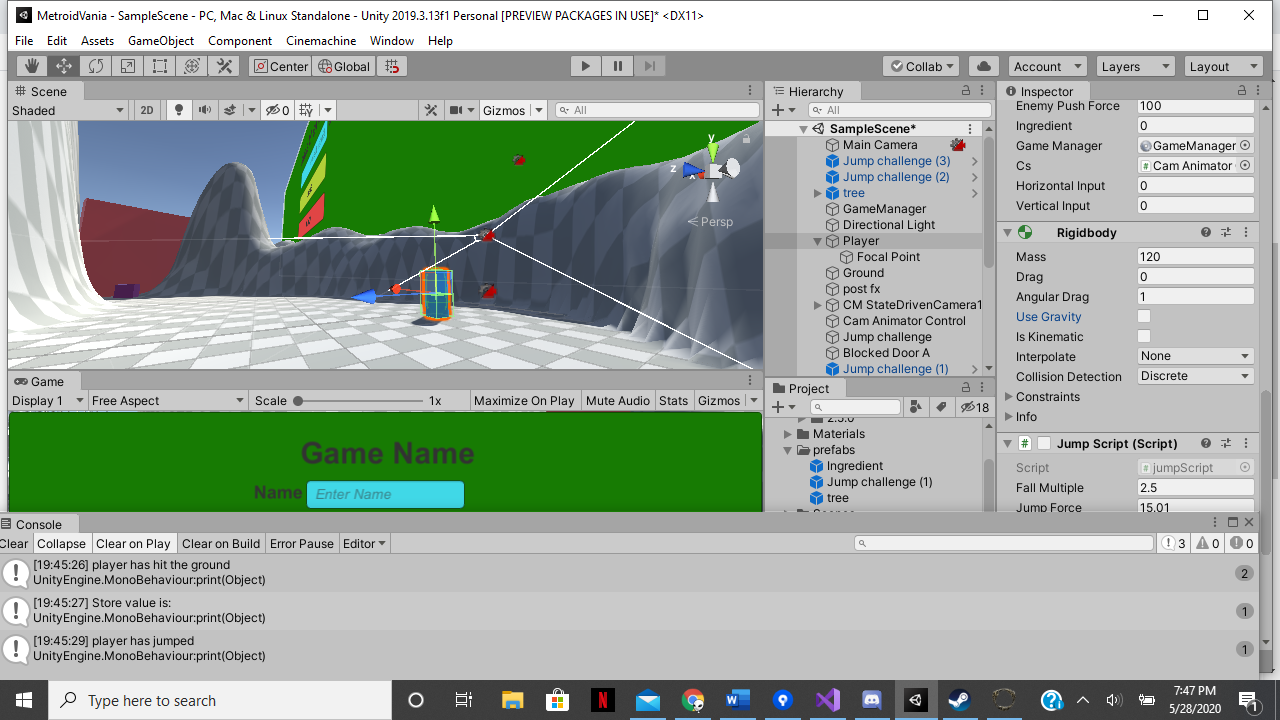
Task: Open Free Aspect dropdown
Action: point(168,400)
